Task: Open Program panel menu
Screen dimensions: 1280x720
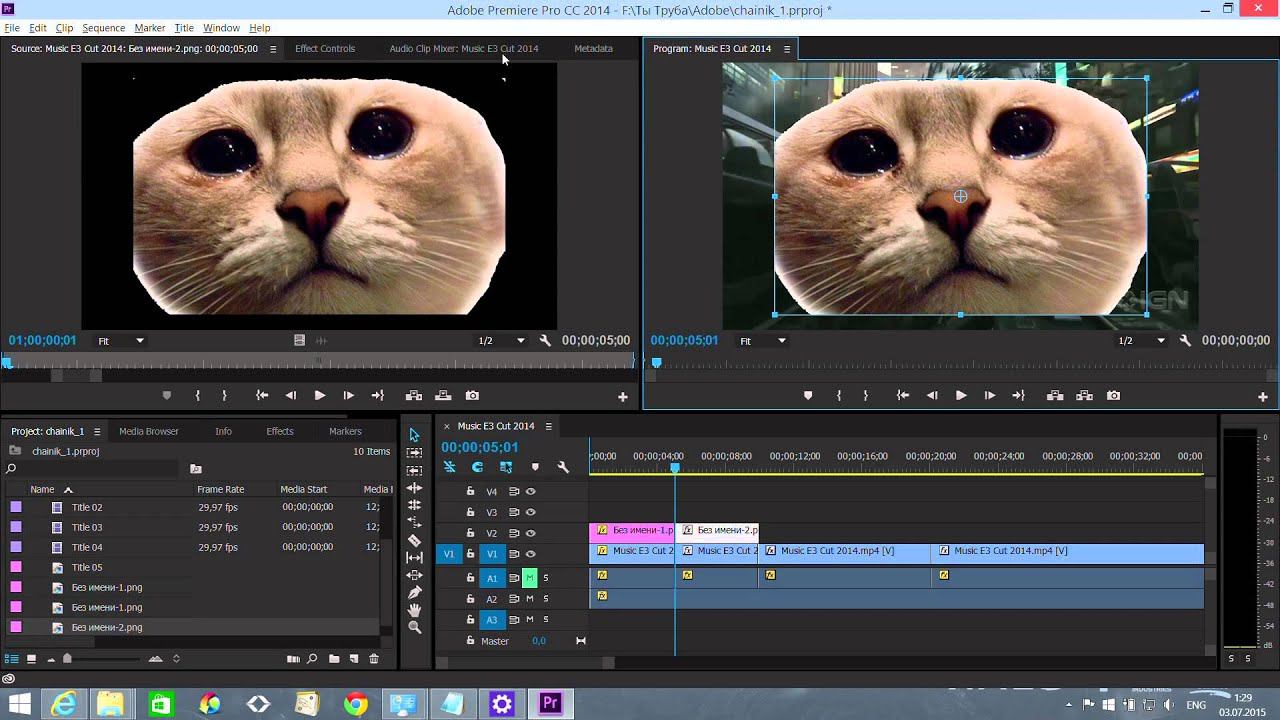Action: click(x=787, y=49)
